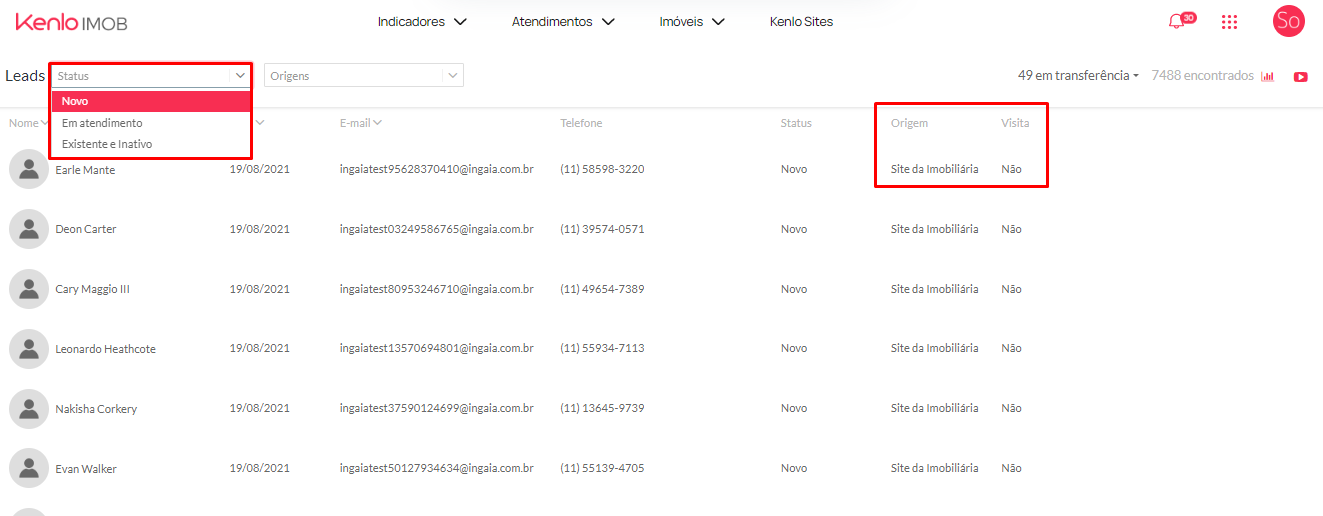Image resolution: width=1323 pixels, height=516 pixels.
Task: Open the Evan Walker lead
Action: (86, 469)
